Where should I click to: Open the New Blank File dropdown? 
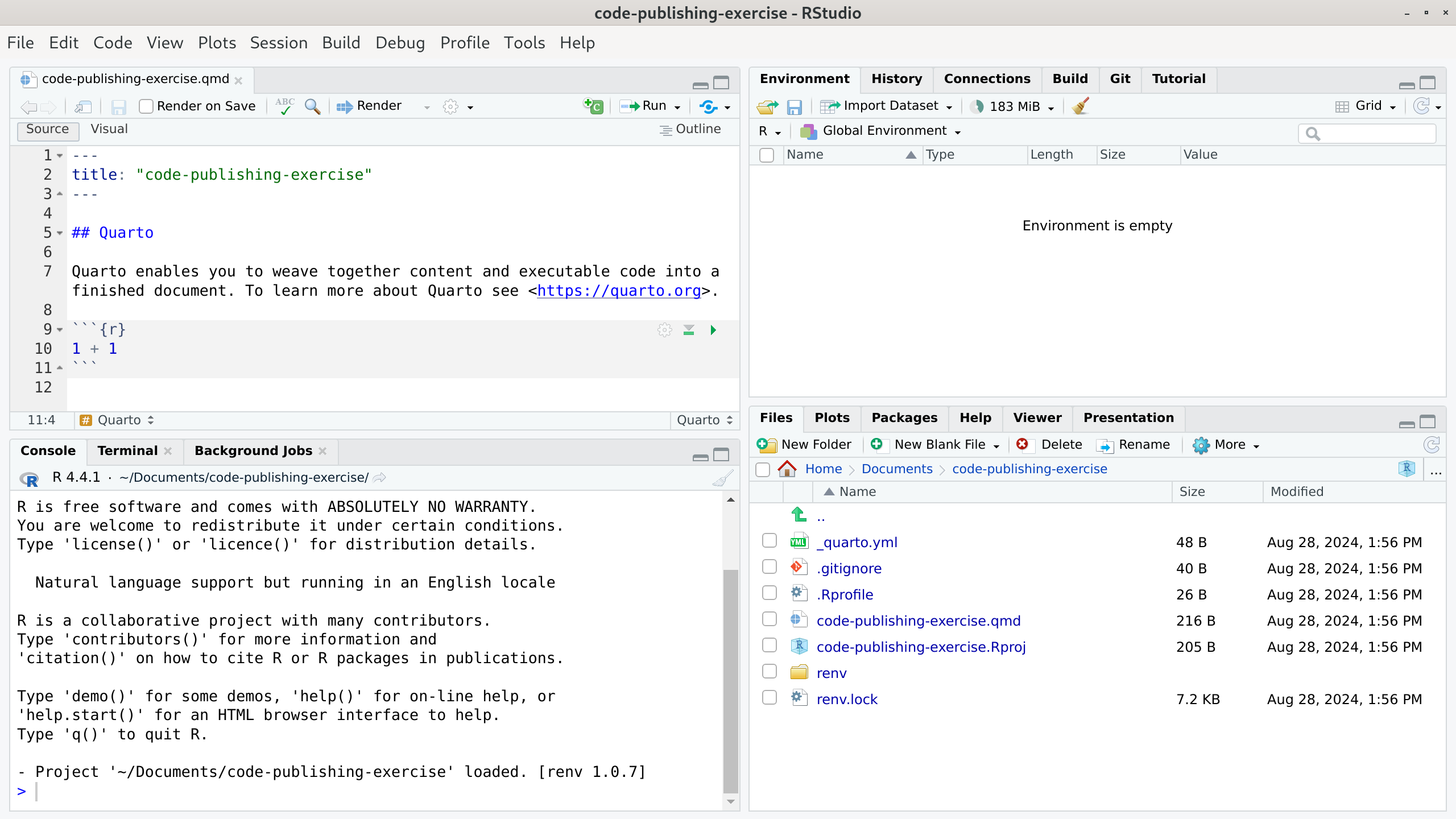[x=996, y=446]
